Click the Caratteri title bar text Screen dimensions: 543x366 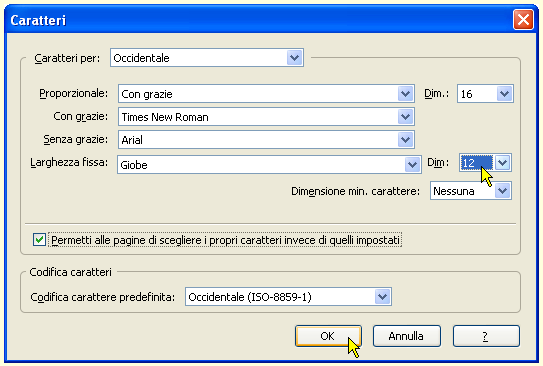point(38,20)
